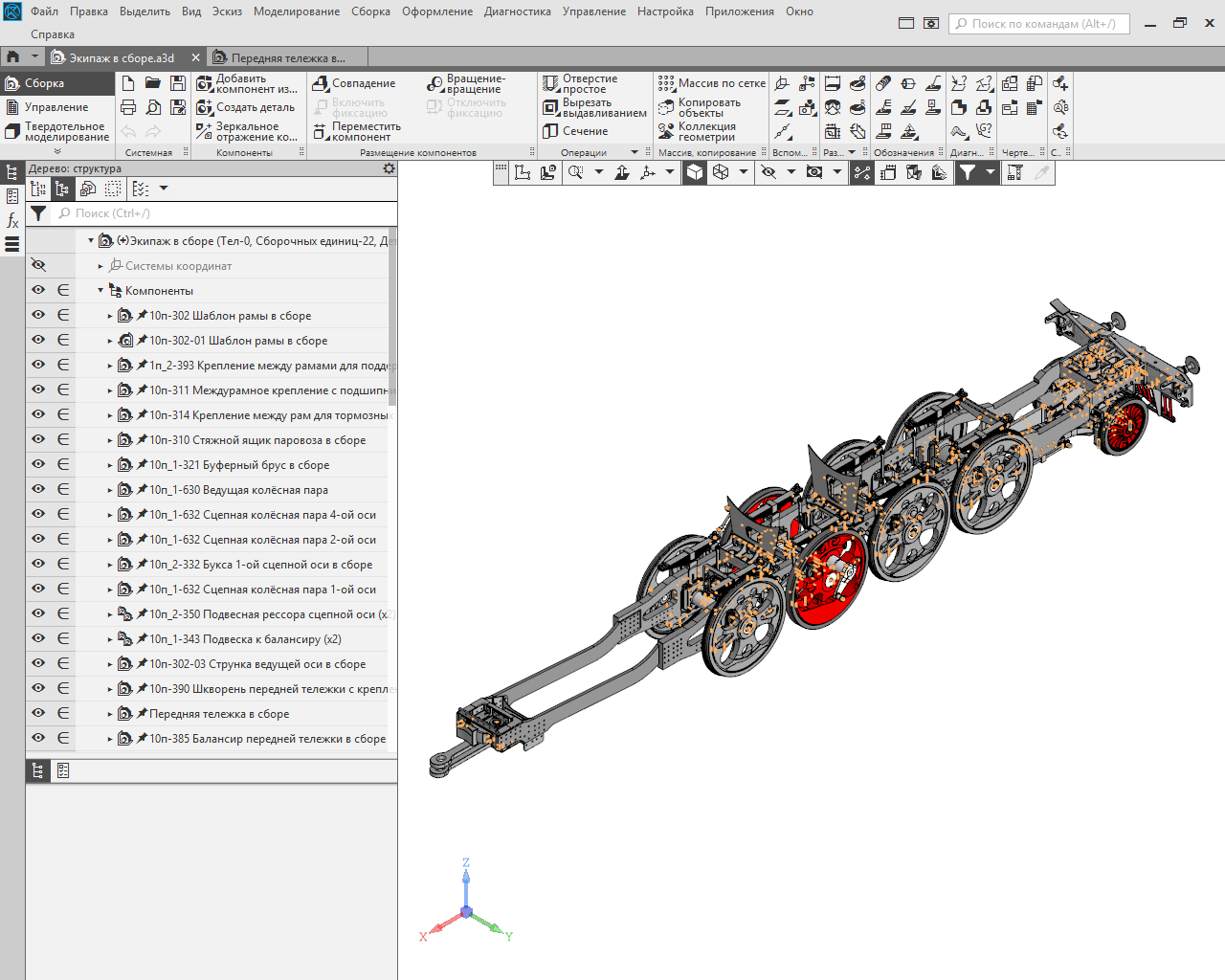This screenshot has height=980, width=1225.
Task: Open Коллекция геометрии
Action: pos(697,131)
